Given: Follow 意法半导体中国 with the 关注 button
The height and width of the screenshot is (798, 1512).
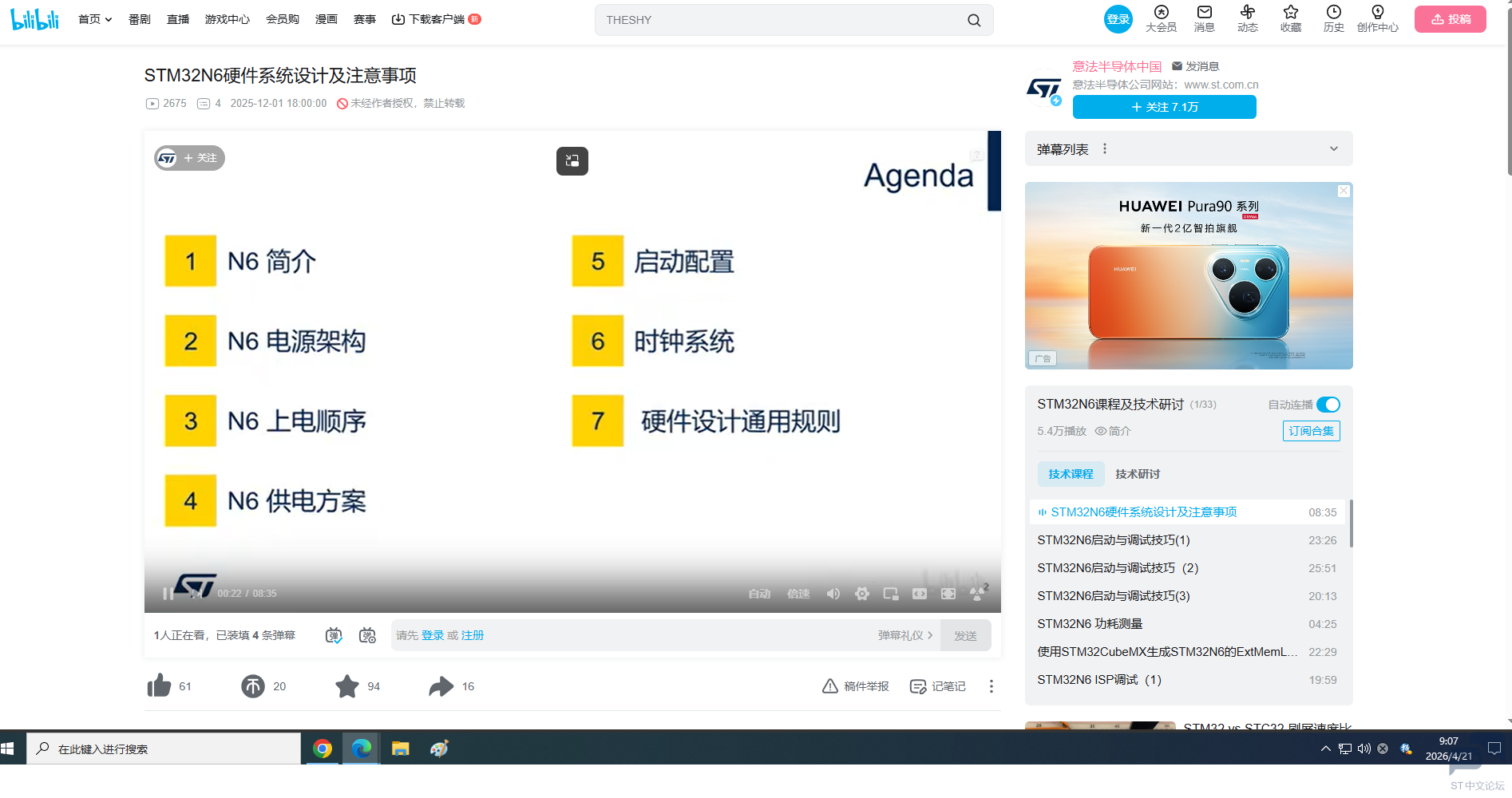Looking at the screenshot, I should [x=1164, y=107].
